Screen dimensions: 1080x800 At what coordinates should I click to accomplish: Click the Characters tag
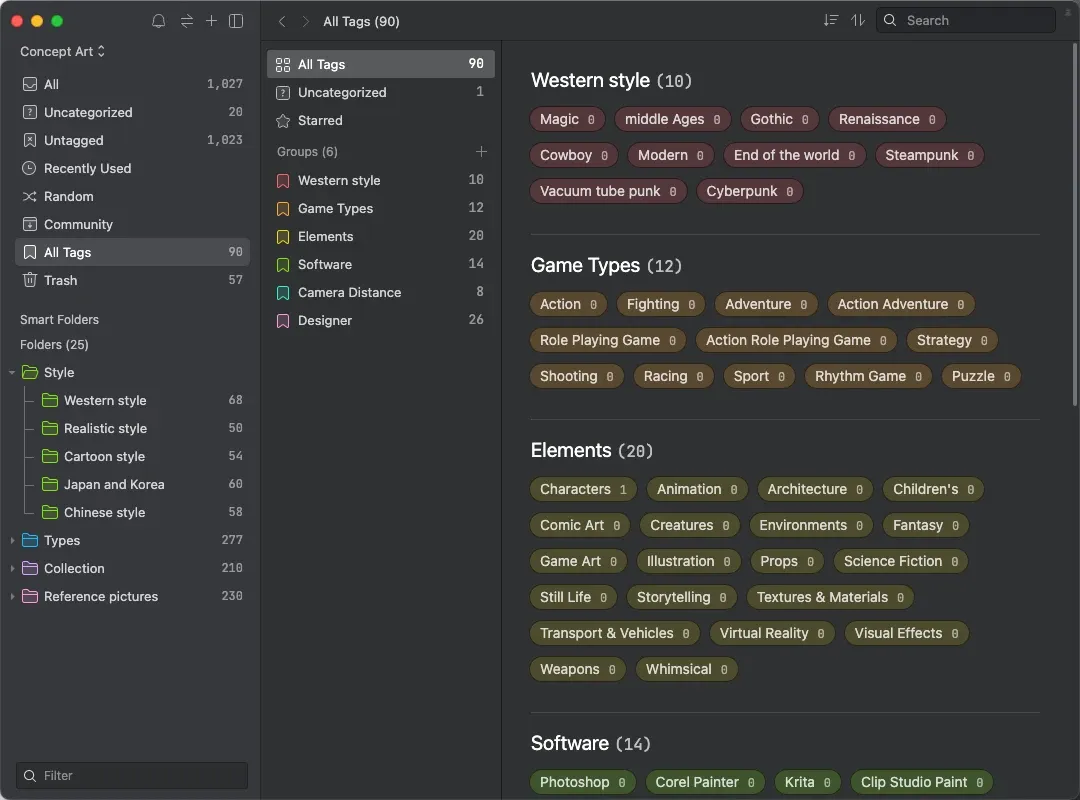pyautogui.click(x=583, y=489)
